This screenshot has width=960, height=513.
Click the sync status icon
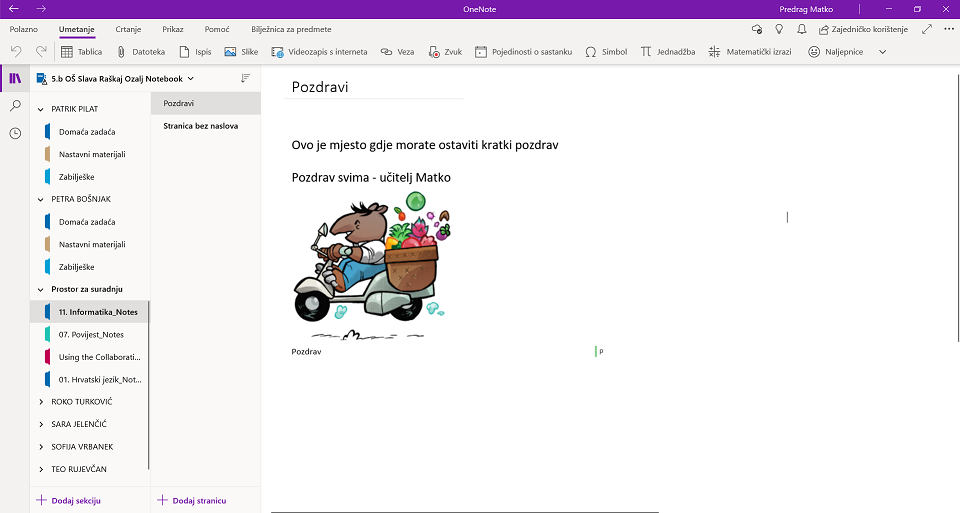pos(757,29)
